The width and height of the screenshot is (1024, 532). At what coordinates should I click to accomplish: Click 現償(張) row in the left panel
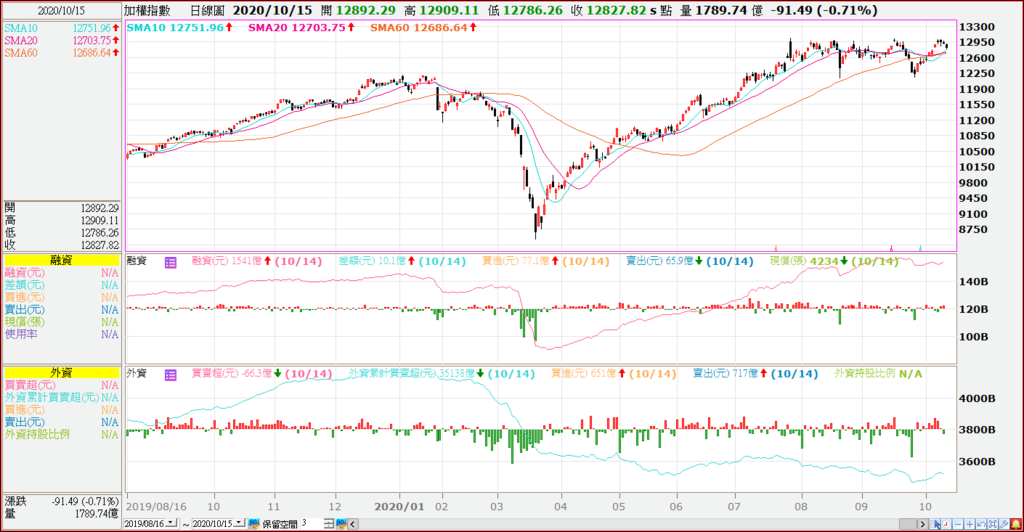pyautogui.click(x=61, y=322)
